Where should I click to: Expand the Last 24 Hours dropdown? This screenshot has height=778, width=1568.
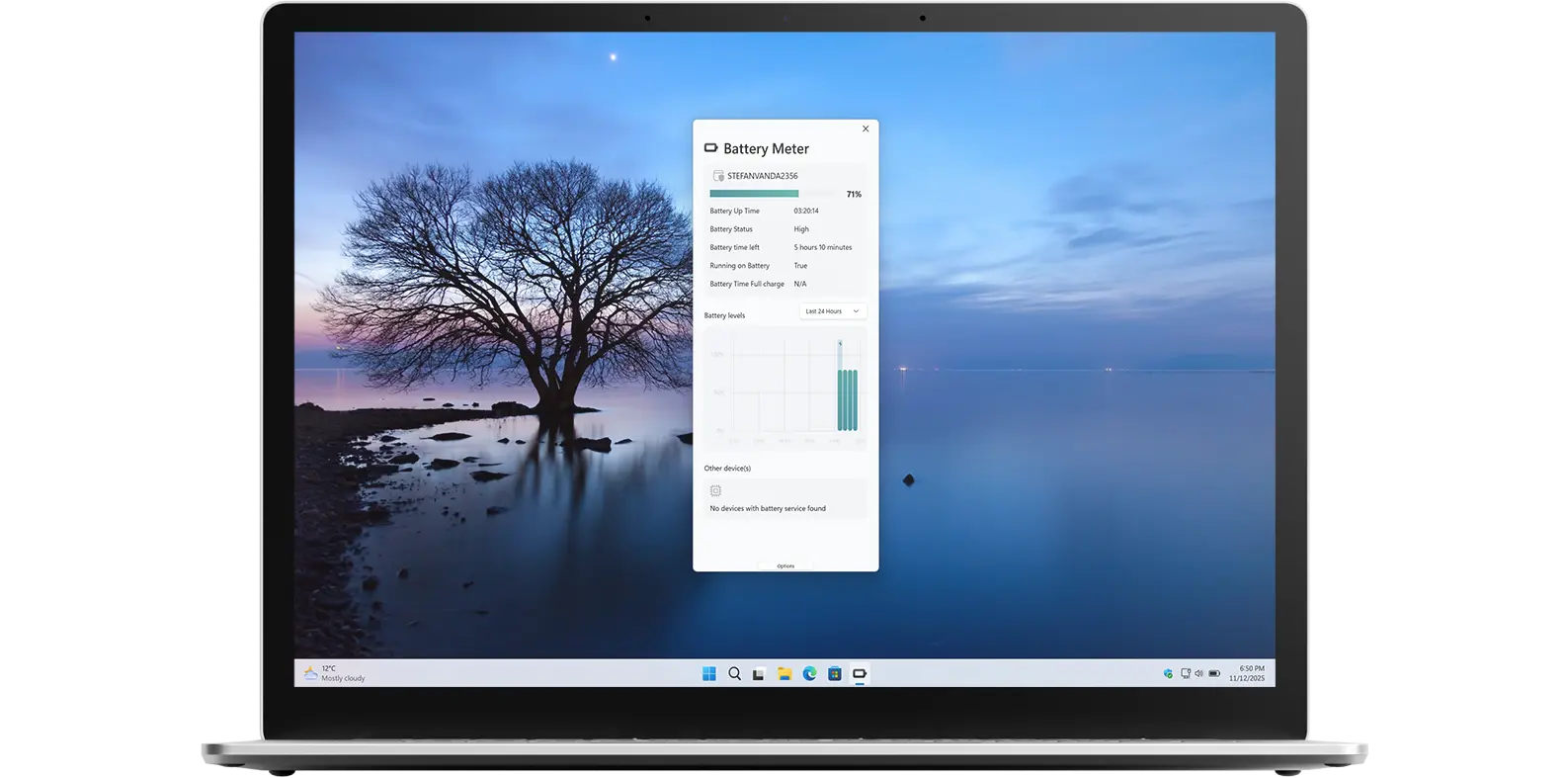[x=833, y=311]
